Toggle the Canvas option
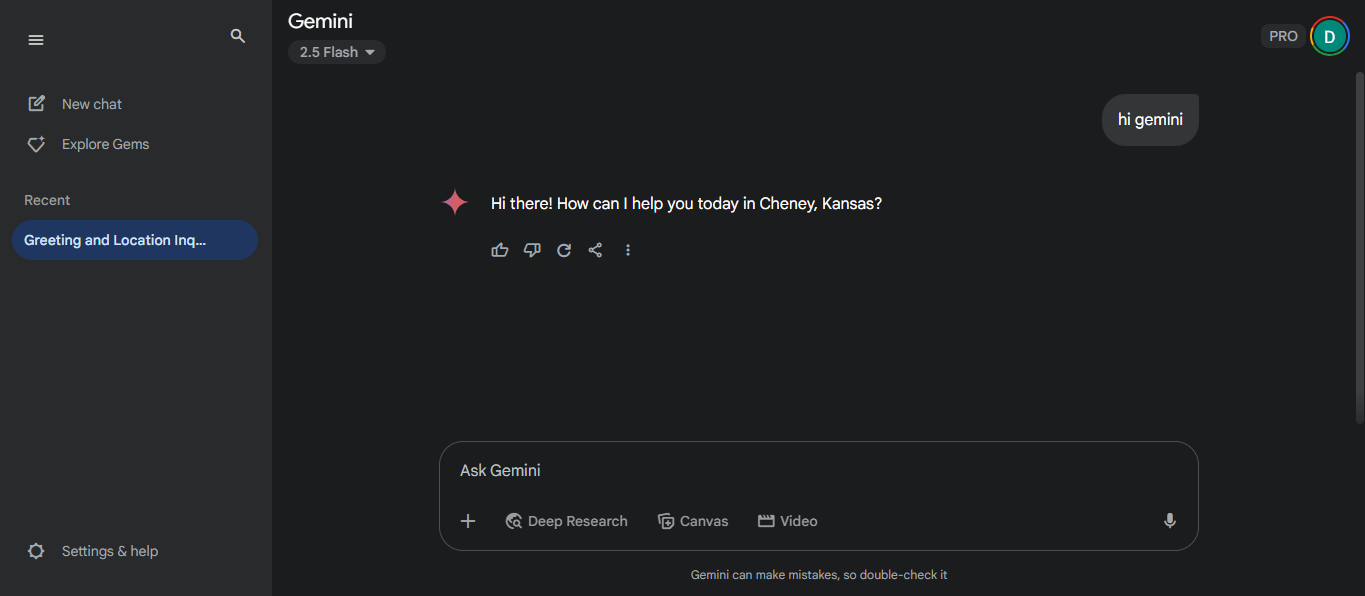This screenshot has height=596, width=1365. 693,521
